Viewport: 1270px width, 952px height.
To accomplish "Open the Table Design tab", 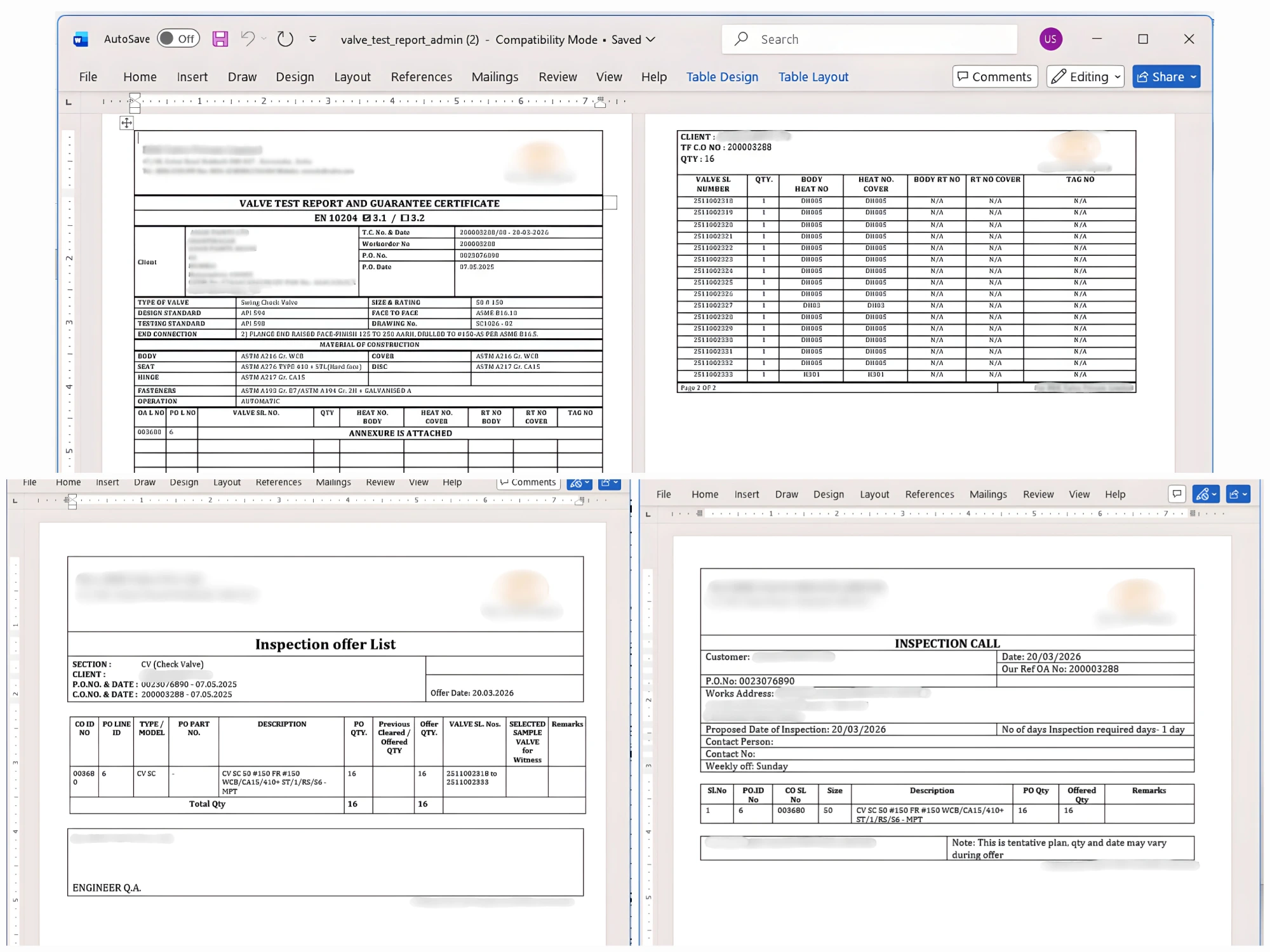I will click(722, 77).
